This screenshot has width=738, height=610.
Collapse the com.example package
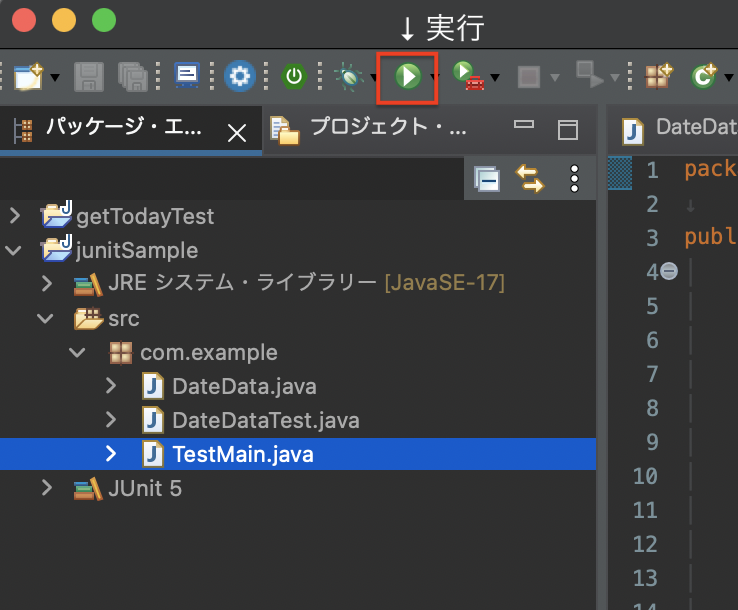point(77,352)
